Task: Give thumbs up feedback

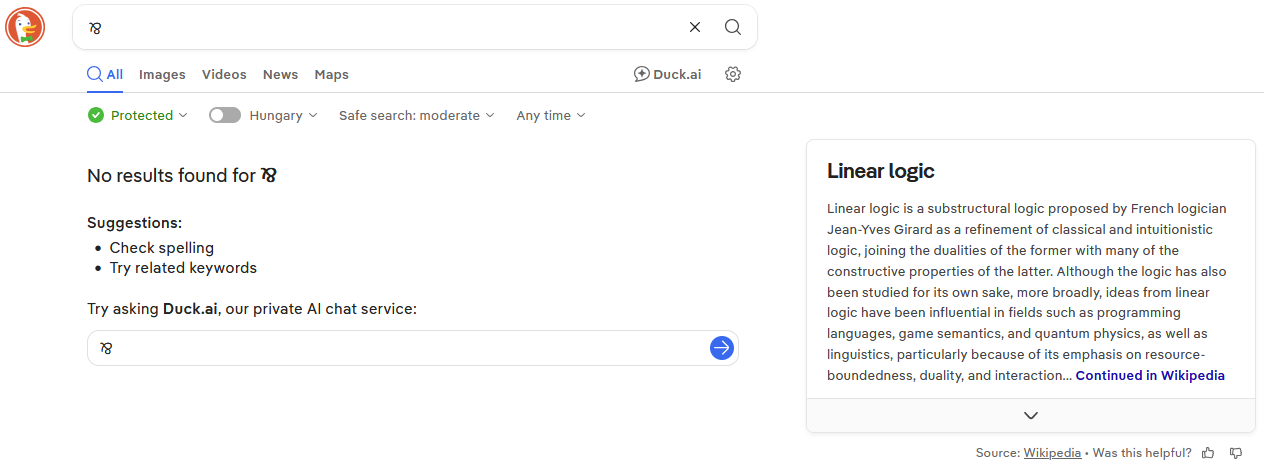Action: tap(1208, 453)
